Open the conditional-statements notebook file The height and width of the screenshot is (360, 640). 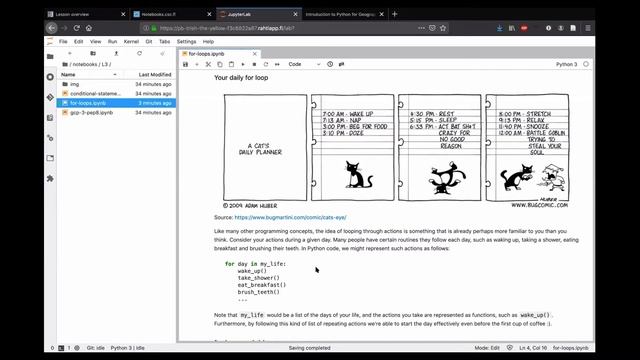(116, 93)
